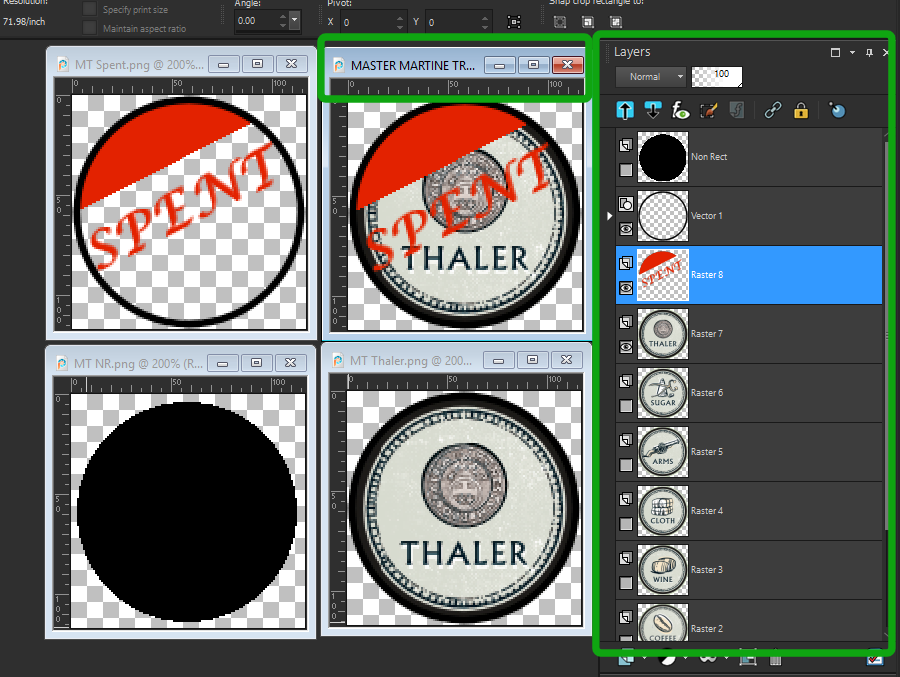Click the lock transparency padlock icon
Viewport: 900px width, 677px height.
800,111
